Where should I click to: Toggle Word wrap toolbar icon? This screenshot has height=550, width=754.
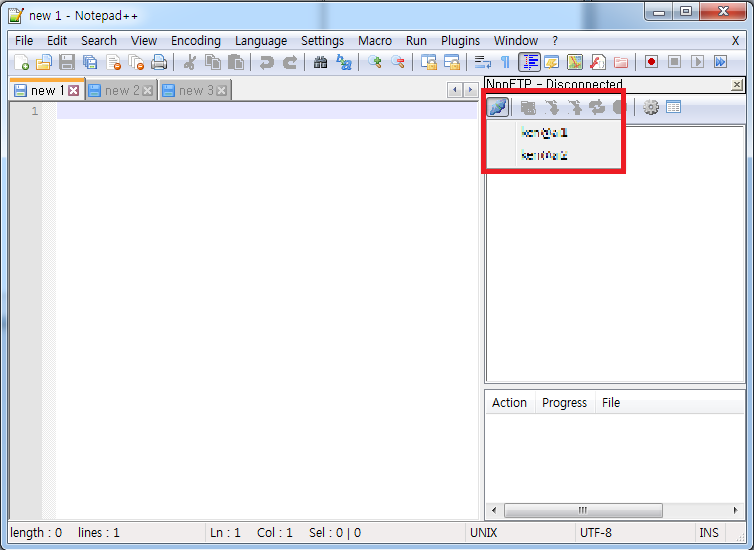(x=482, y=62)
